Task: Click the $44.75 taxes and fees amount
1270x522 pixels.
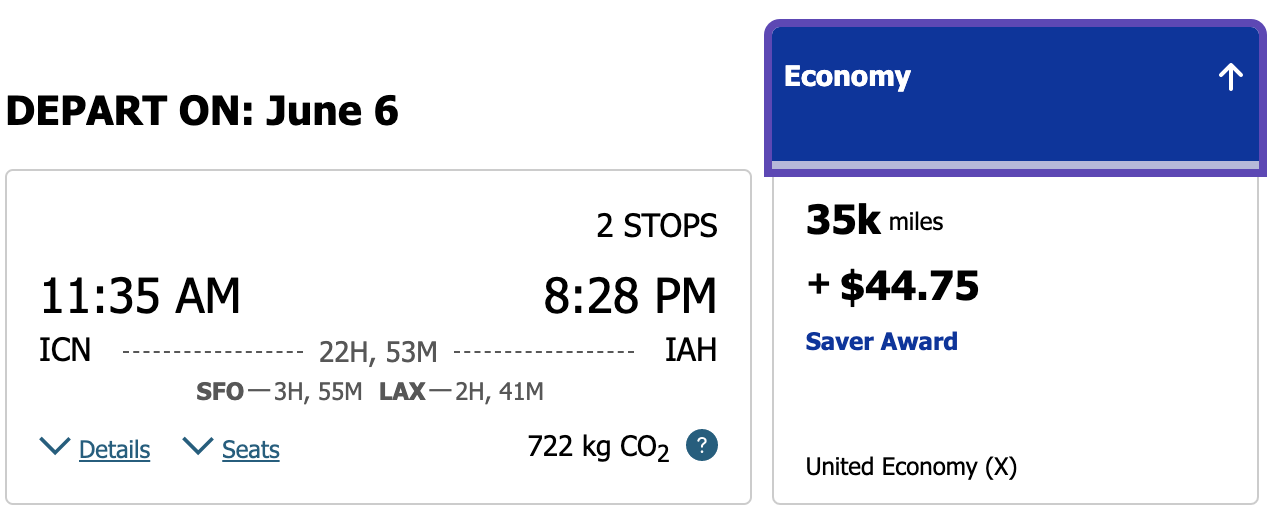Action: click(908, 287)
